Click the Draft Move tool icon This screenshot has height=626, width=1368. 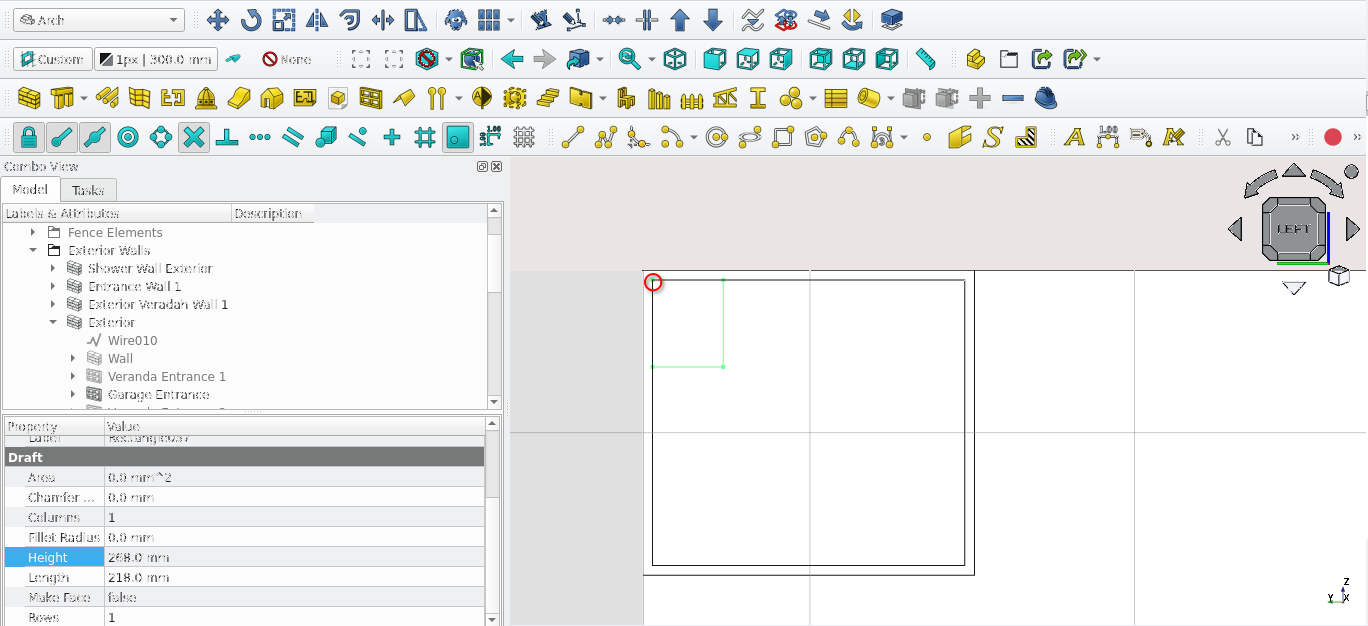[217, 20]
